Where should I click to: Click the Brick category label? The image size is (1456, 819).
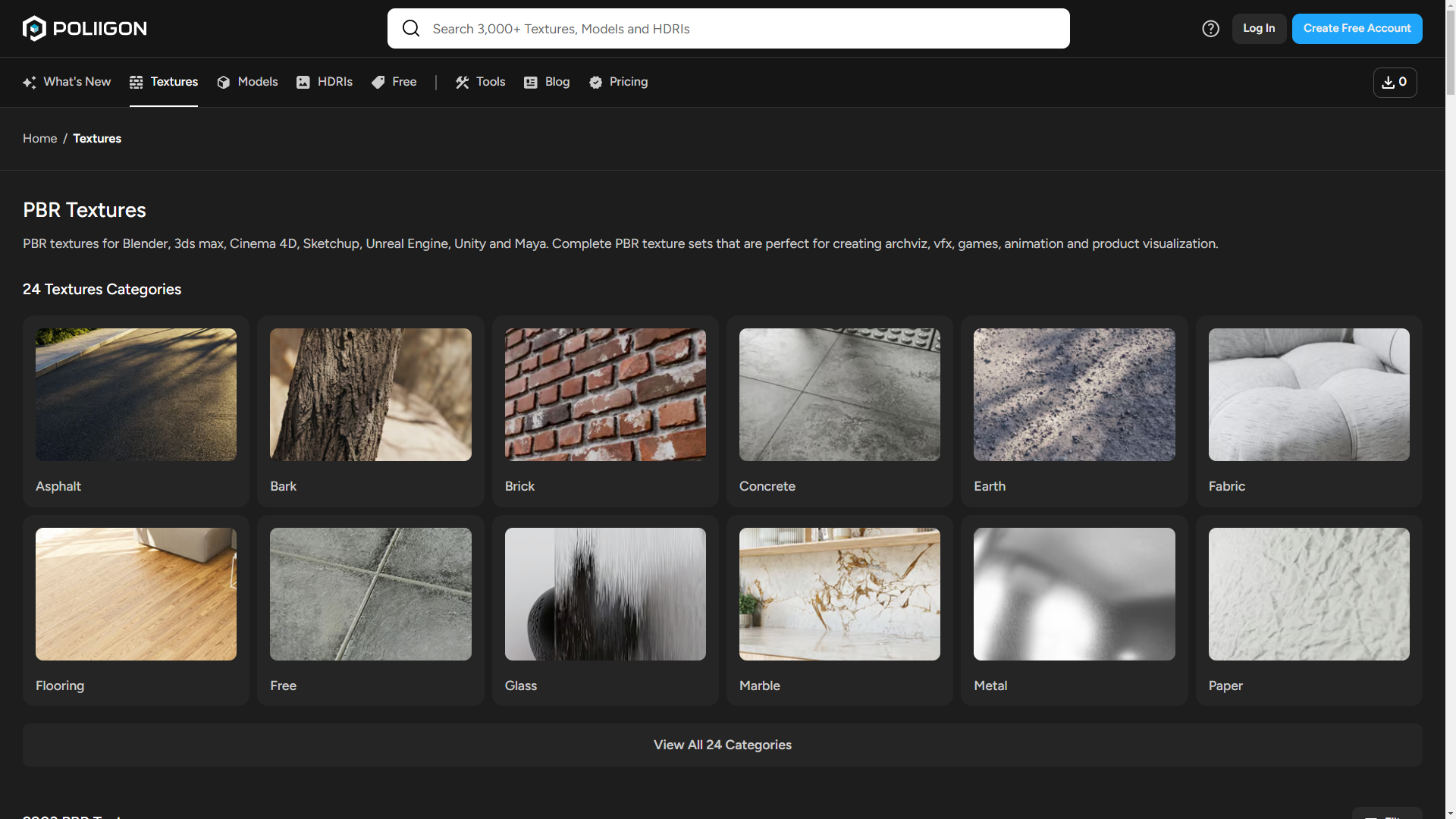pyautogui.click(x=520, y=486)
